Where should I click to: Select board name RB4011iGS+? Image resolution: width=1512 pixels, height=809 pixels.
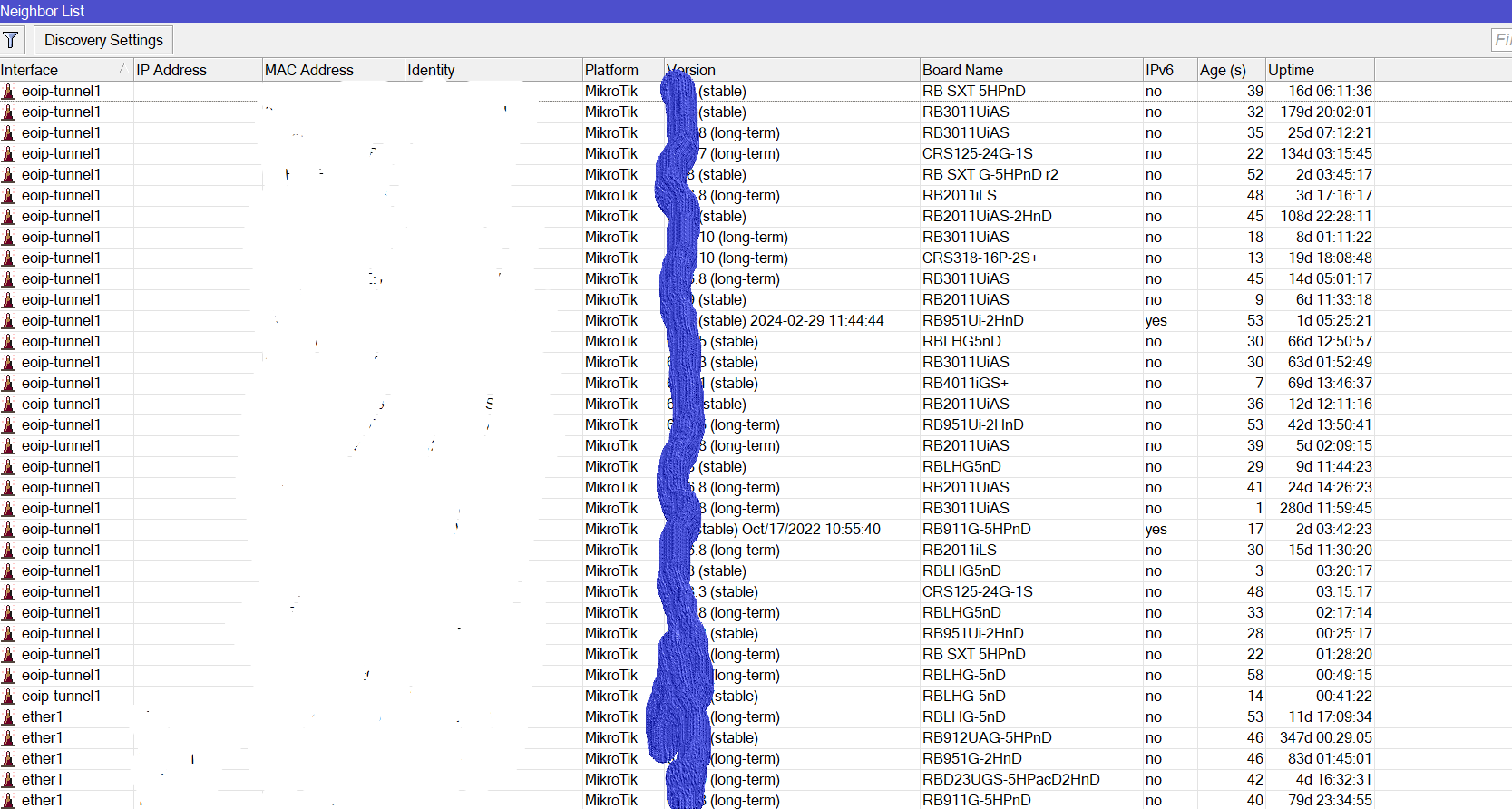tap(965, 383)
